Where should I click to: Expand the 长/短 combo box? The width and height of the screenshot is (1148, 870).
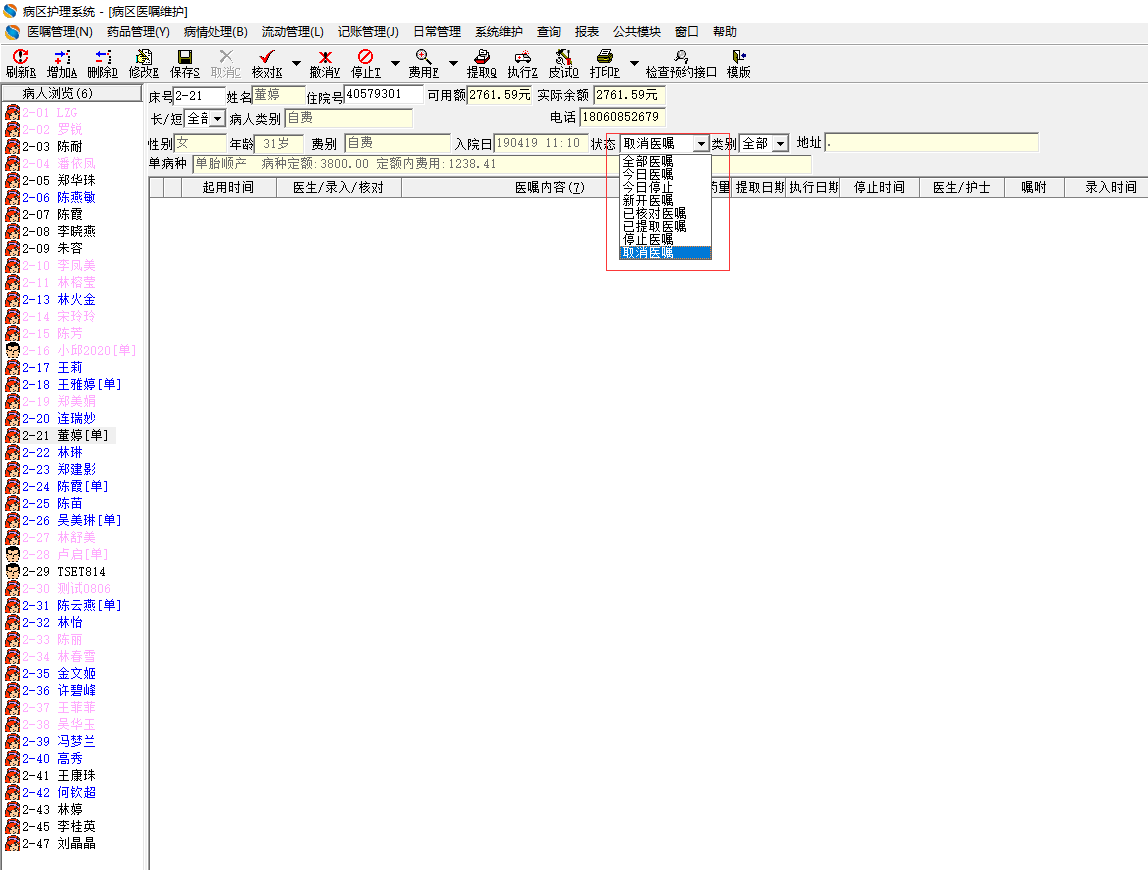click(217, 119)
